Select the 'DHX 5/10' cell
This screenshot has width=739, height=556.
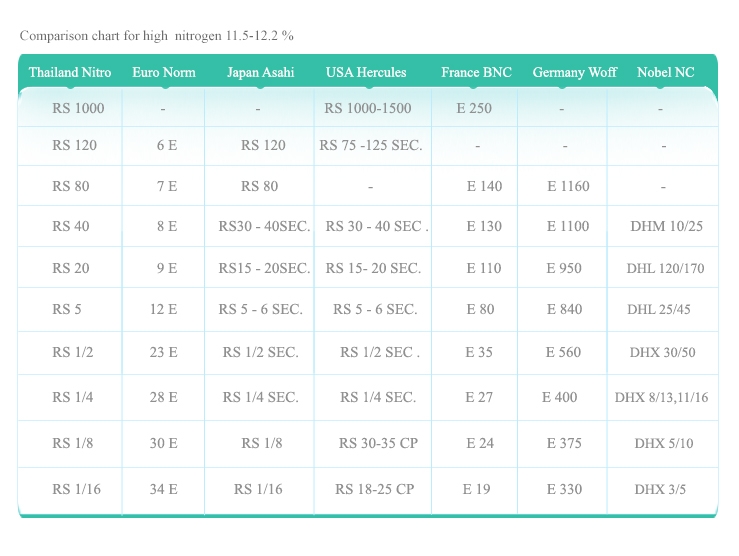pyautogui.click(x=664, y=443)
